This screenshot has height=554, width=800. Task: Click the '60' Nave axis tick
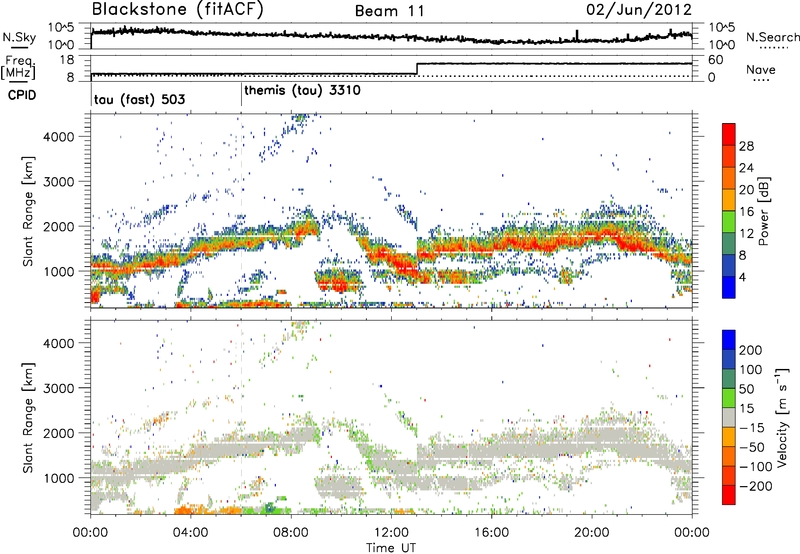coord(716,60)
